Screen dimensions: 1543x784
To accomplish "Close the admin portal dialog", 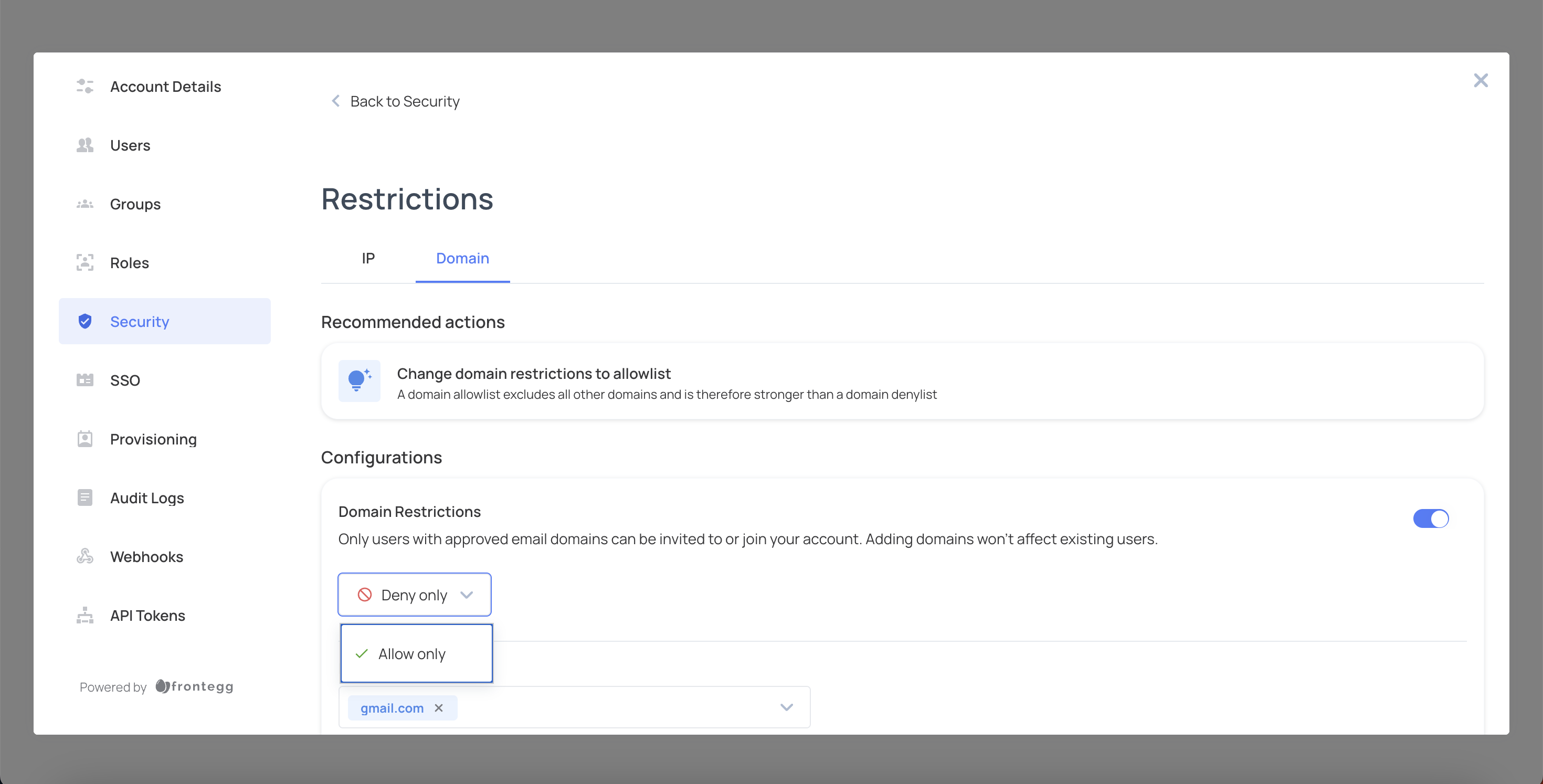I will tap(1480, 80).
